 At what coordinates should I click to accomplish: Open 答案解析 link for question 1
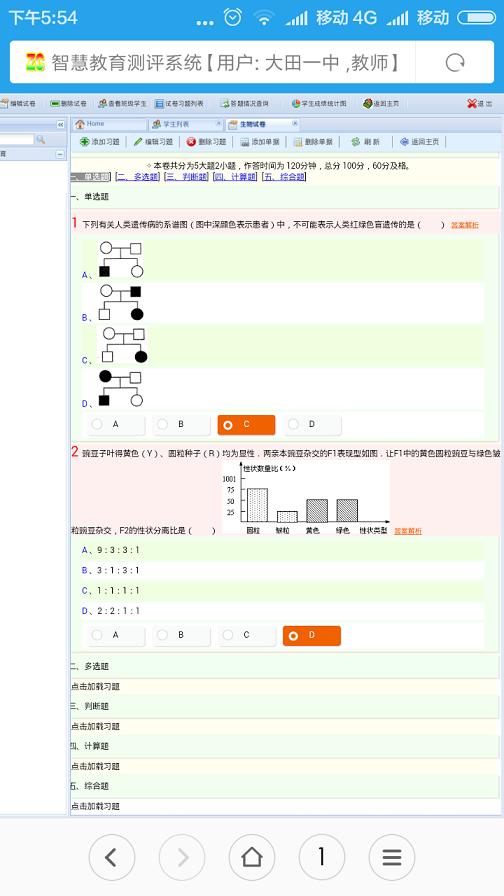(x=465, y=226)
